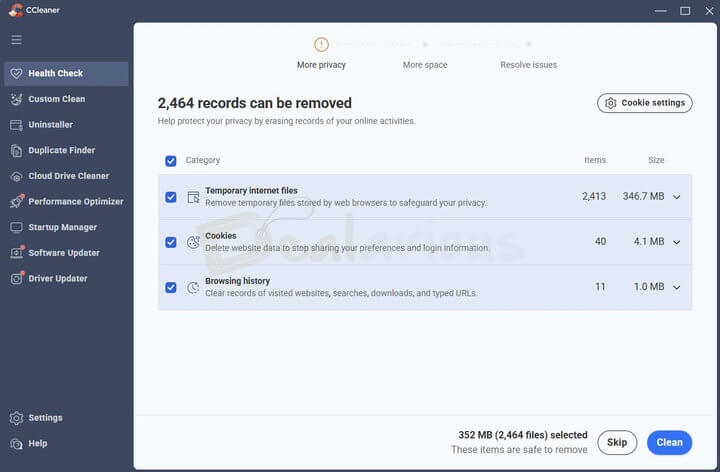The image size is (720, 472).
Task: Click the 2,413 items value
Action: (594, 197)
